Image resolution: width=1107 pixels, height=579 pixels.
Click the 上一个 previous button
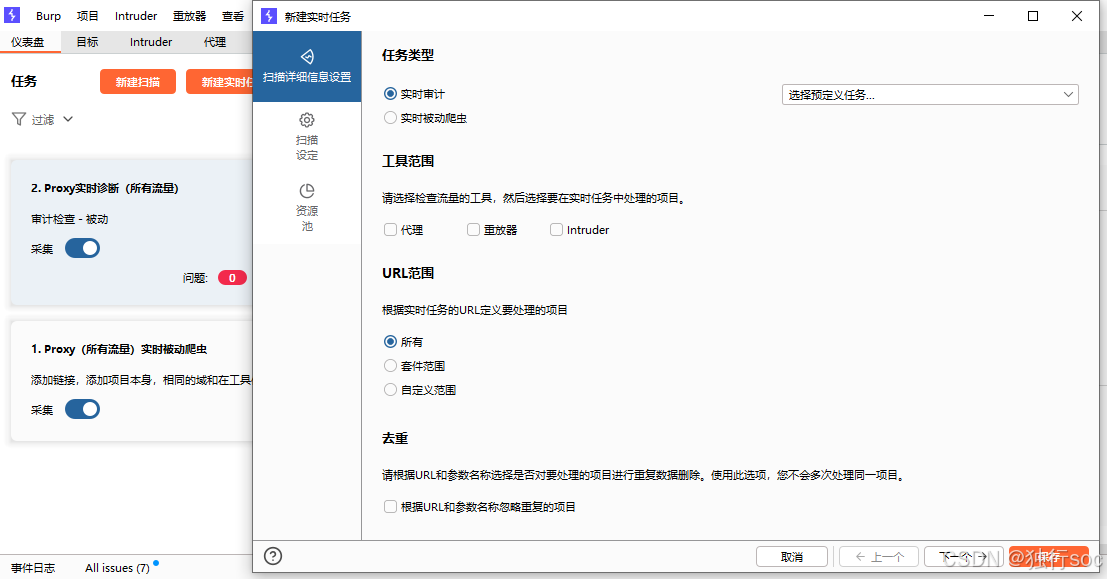[x=879, y=556]
